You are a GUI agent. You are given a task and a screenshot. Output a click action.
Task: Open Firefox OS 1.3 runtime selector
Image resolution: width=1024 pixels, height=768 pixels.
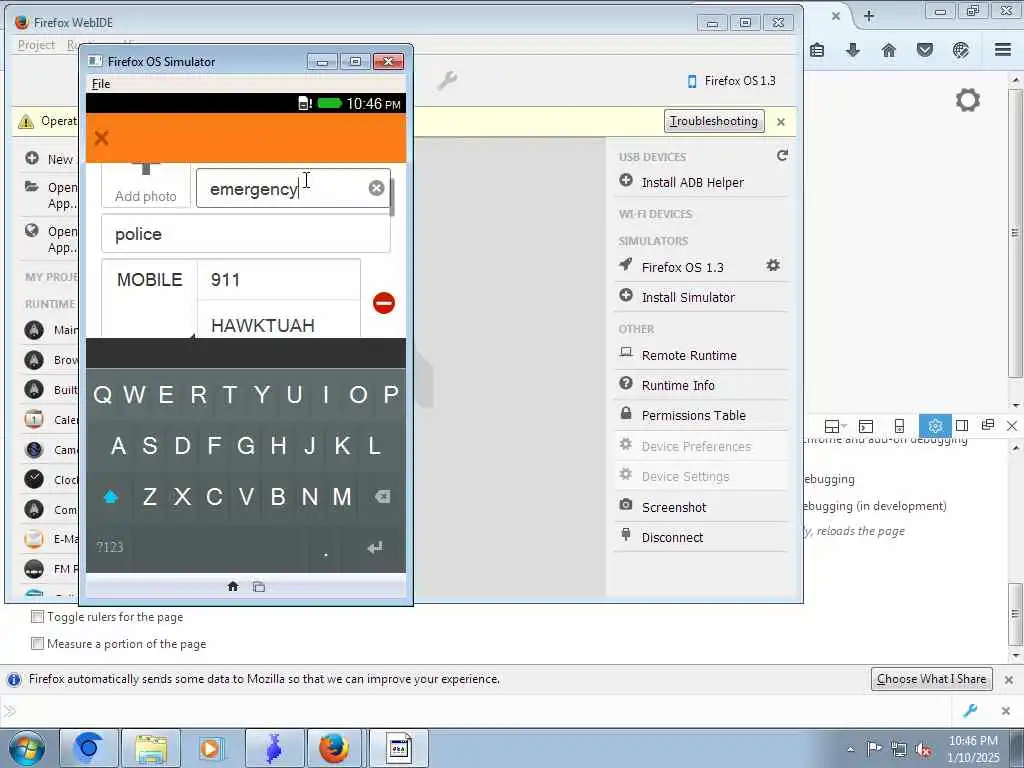[x=731, y=81]
